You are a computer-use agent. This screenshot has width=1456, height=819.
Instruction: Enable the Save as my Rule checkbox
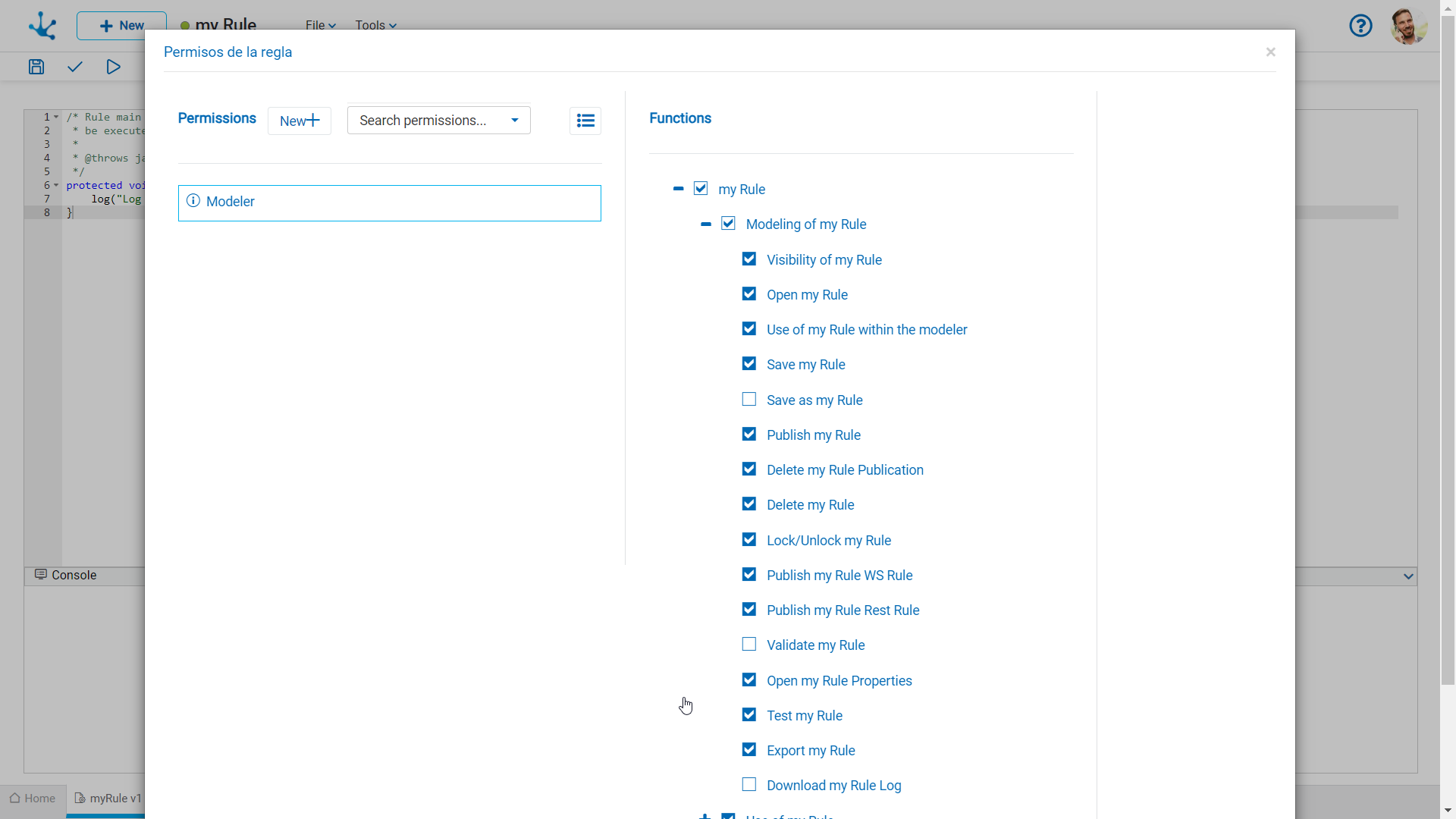748,400
